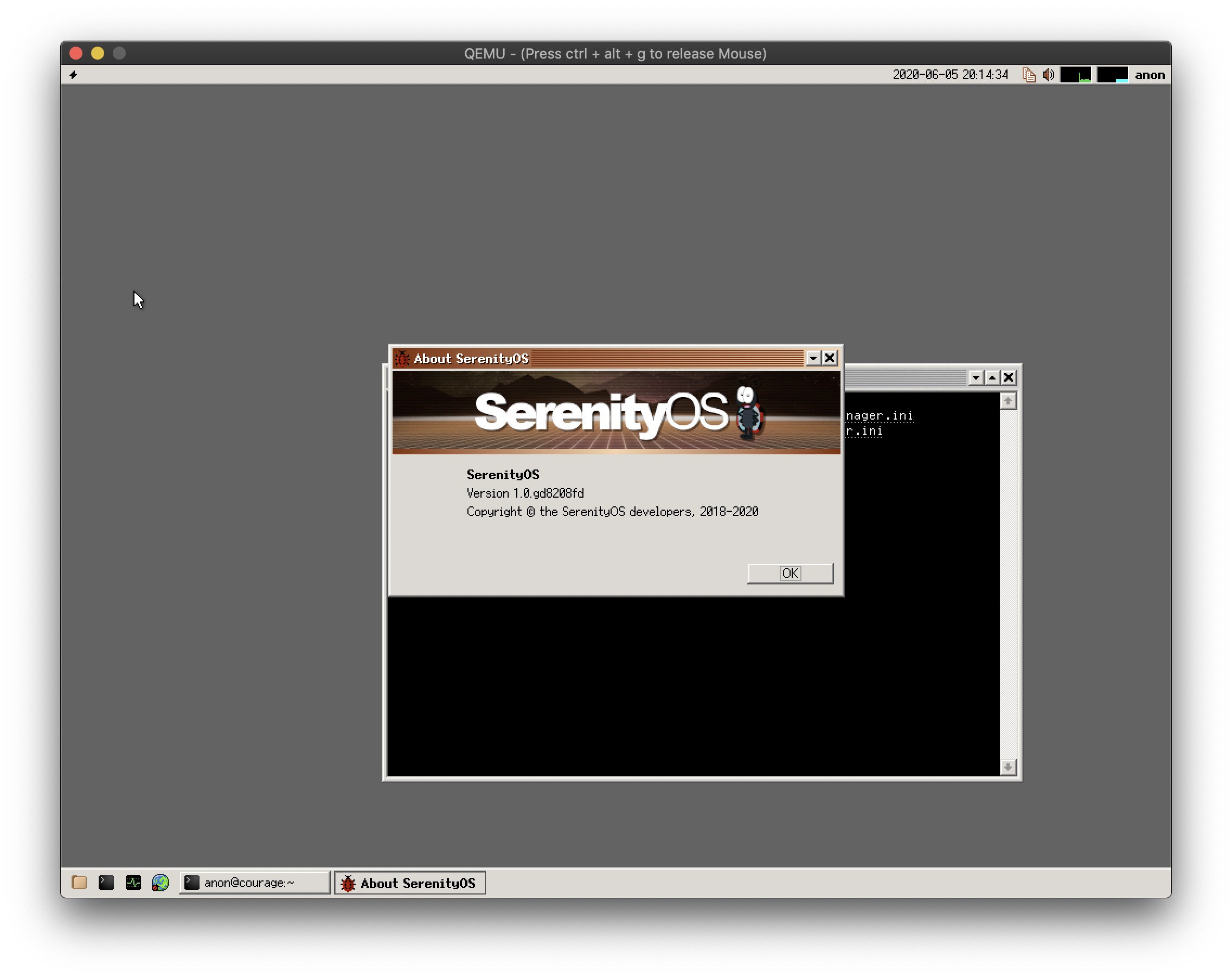Open the clipboard history tray icon
Image resolution: width=1232 pixels, height=978 pixels.
tap(1029, 75)
